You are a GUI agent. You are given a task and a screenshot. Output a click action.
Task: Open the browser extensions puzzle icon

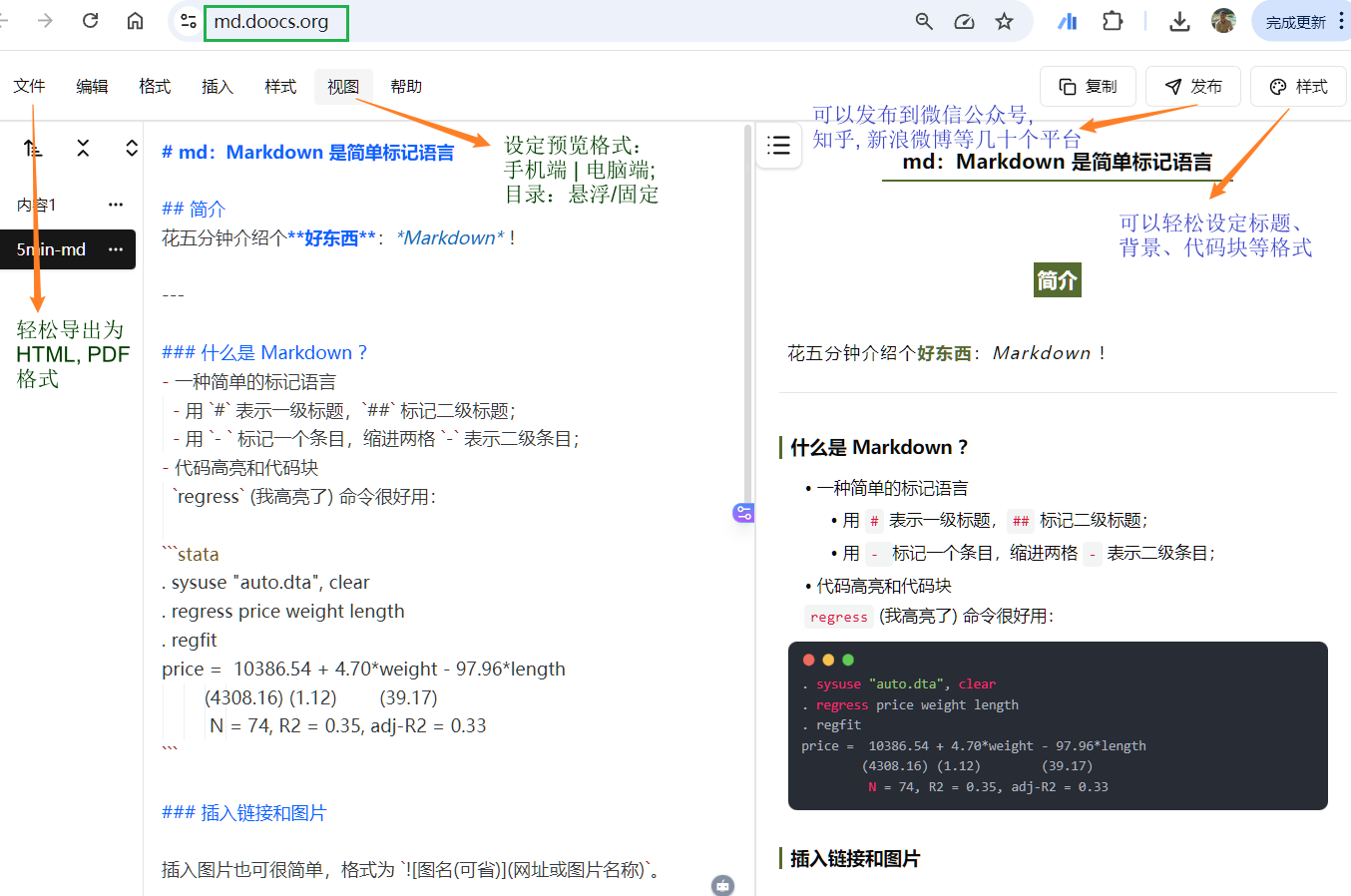click(1113, 20)
